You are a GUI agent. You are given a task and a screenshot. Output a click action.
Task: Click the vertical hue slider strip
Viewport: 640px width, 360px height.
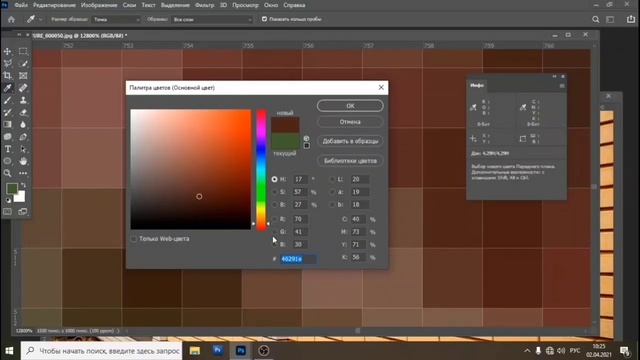click(x=261, y=169)
